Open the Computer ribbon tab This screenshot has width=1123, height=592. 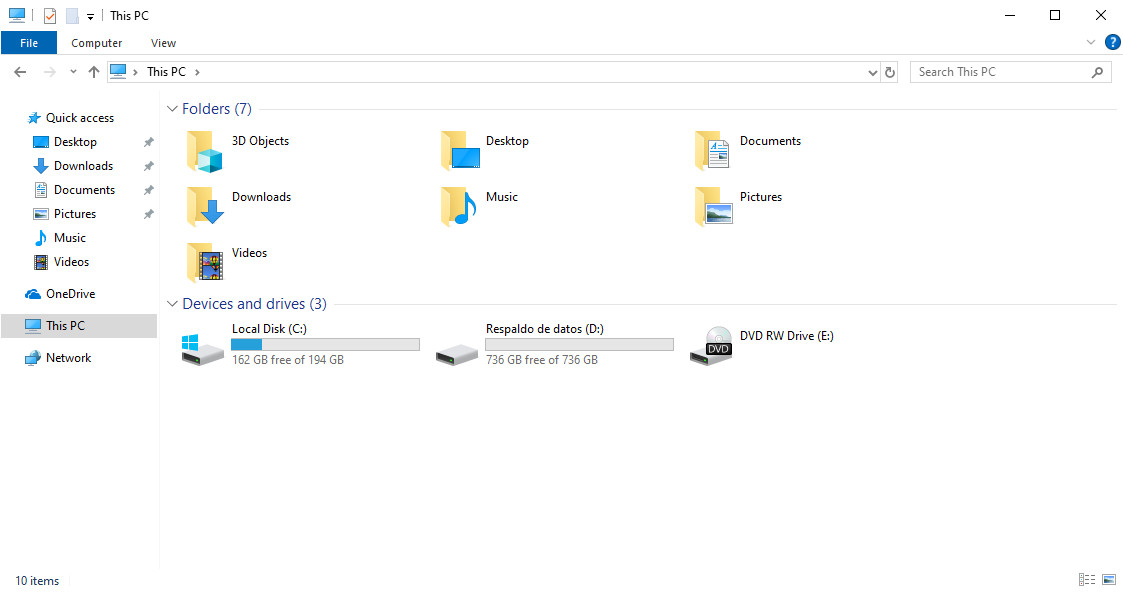click(x=97, y=43)
